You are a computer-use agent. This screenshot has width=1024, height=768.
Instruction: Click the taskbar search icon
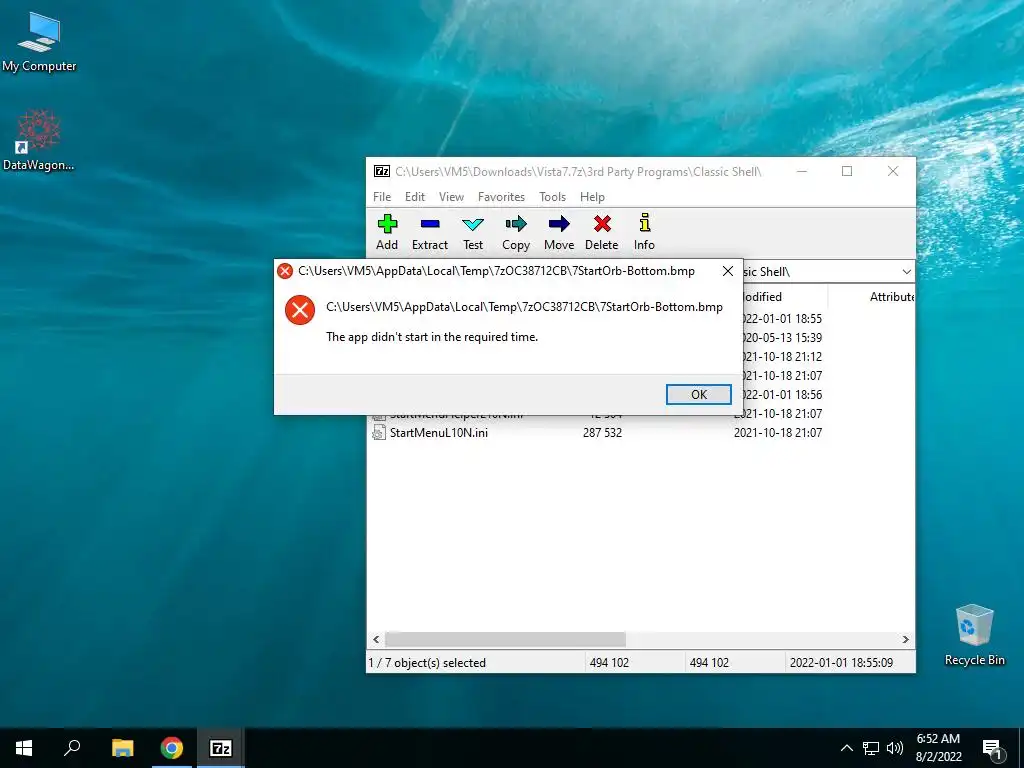click(72, 748)
